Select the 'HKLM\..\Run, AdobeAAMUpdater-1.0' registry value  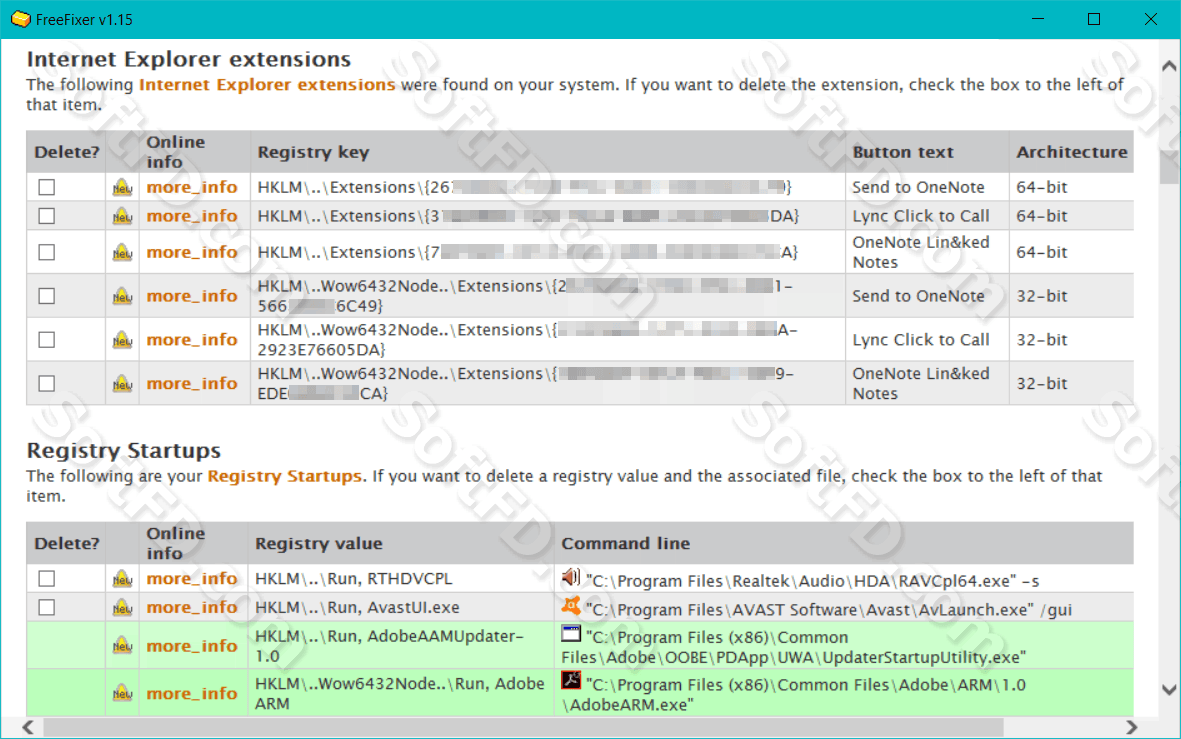[x=389, y=646]
